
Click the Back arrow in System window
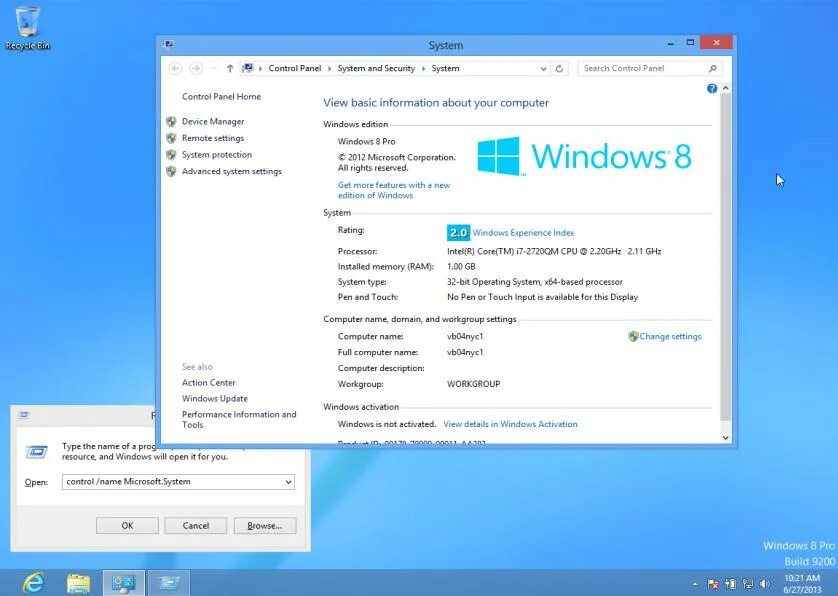point(175,68)
